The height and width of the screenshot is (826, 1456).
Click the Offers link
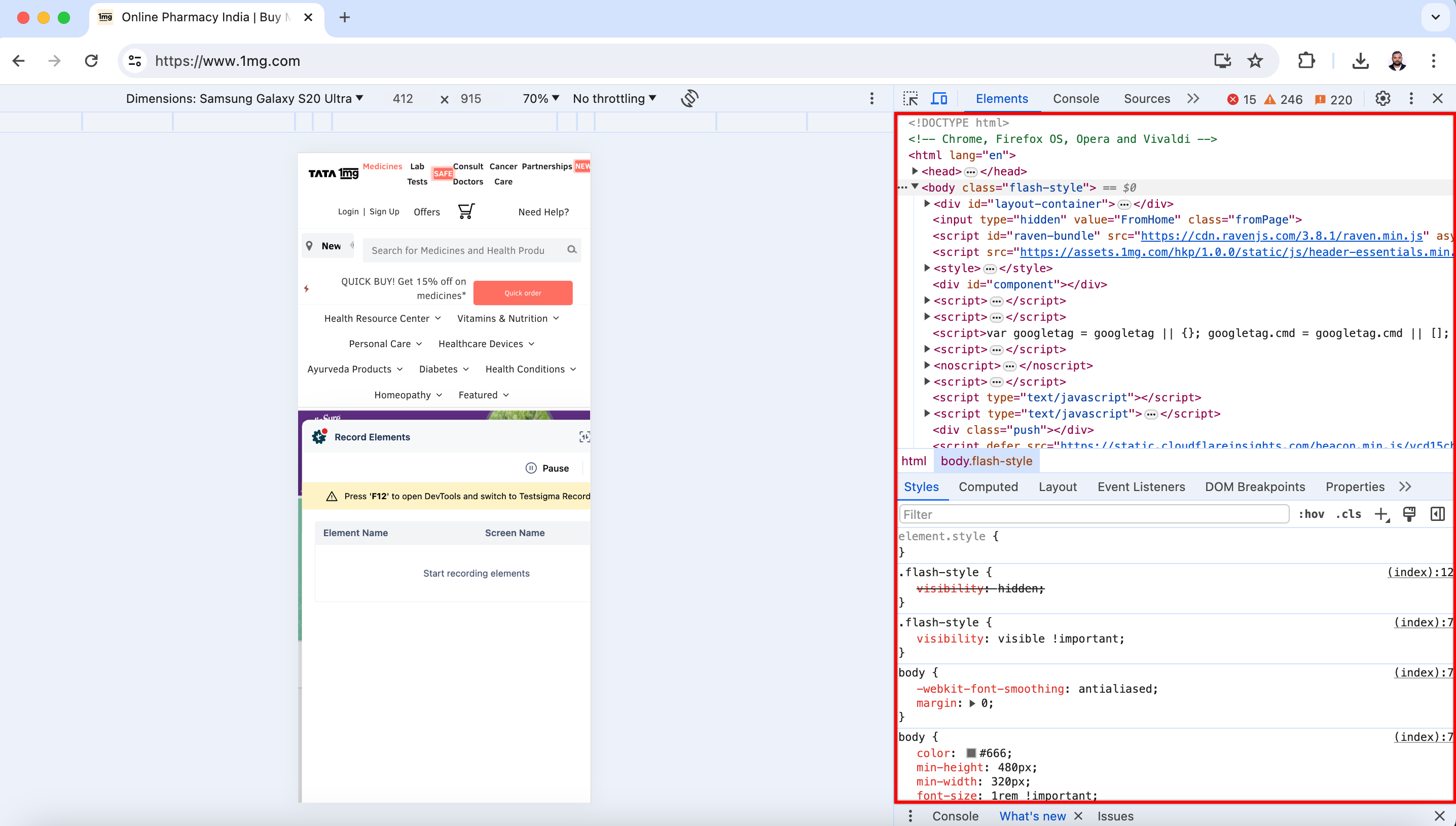[427, 212]
